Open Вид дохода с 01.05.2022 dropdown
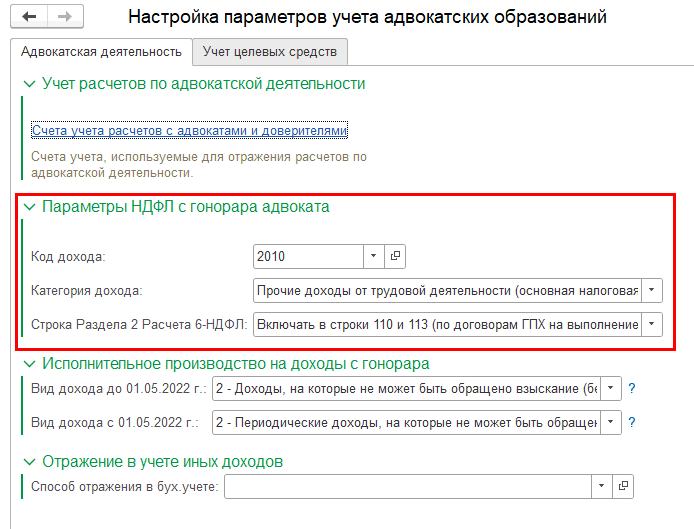This screenshot has width=694, height=529. 611,422
